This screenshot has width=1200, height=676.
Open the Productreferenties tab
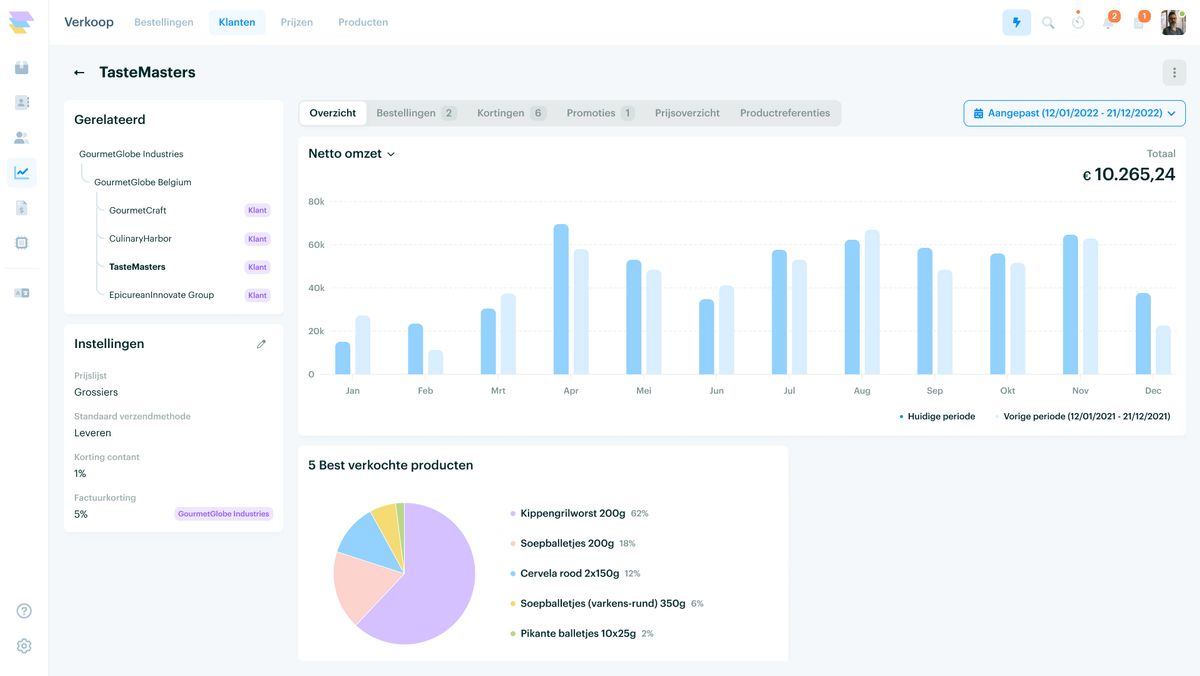(785, 113)
